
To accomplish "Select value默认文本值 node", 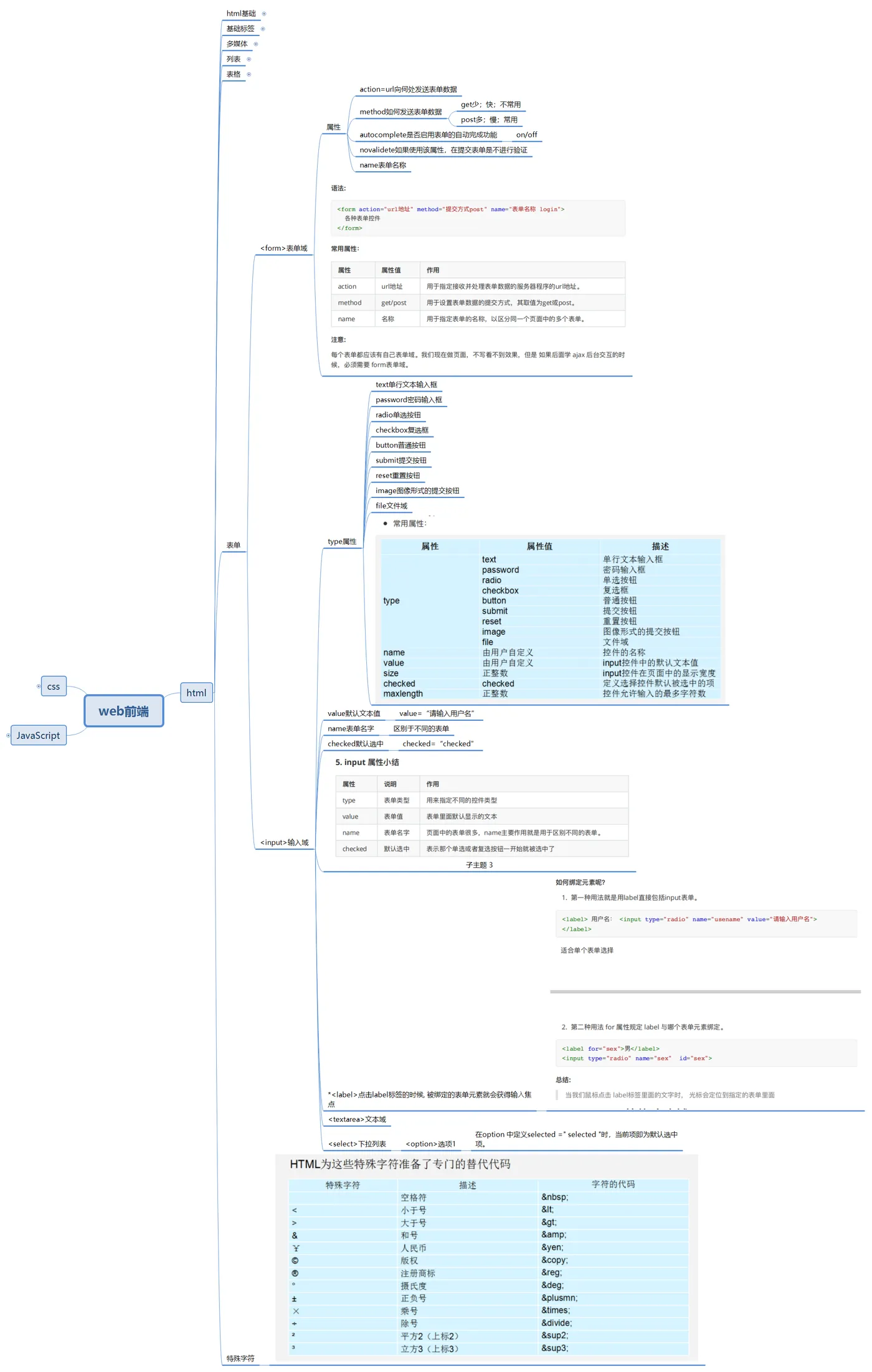I will pos(354,714).
